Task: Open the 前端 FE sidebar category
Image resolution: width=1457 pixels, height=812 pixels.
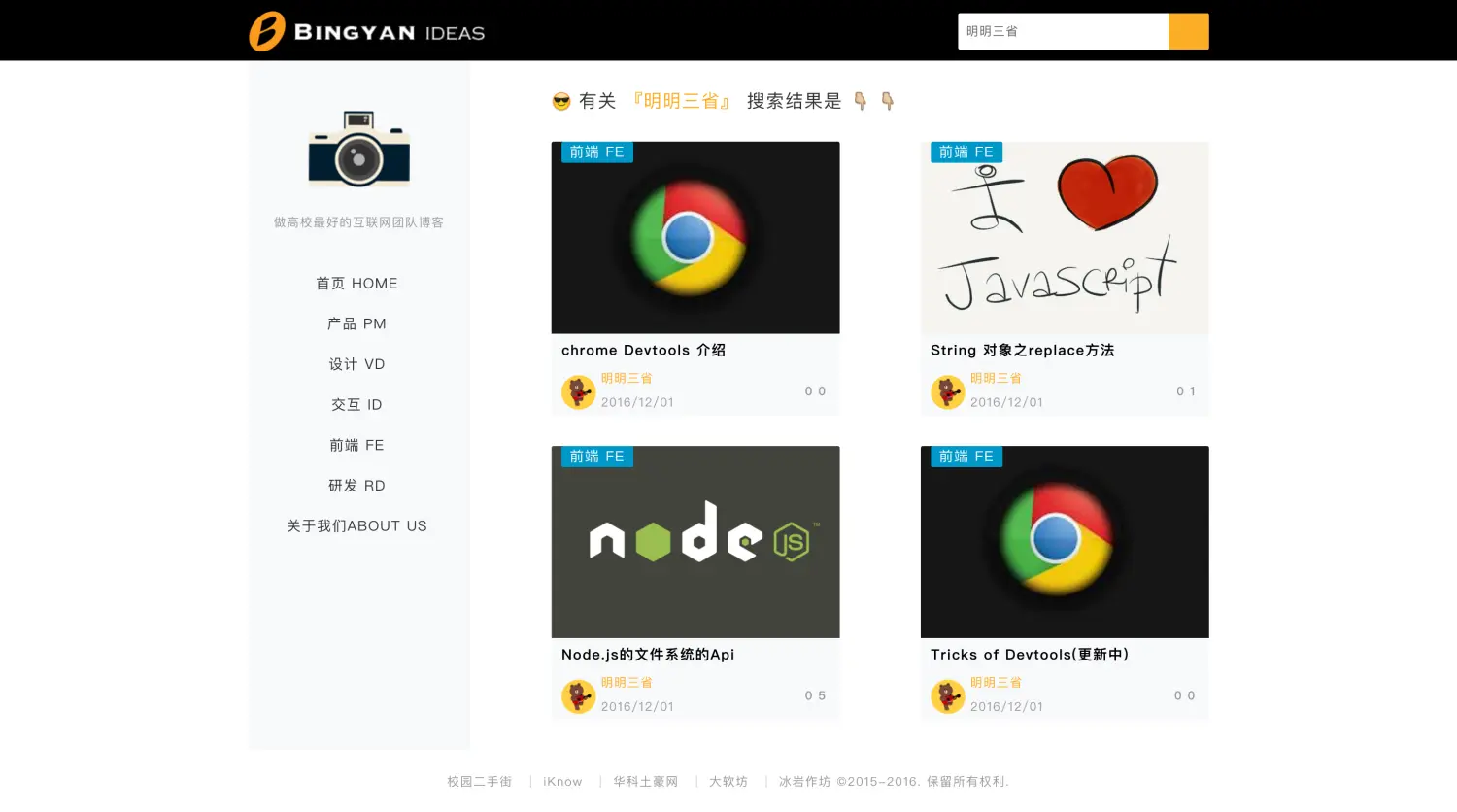Action: click(x=356, y=445)
